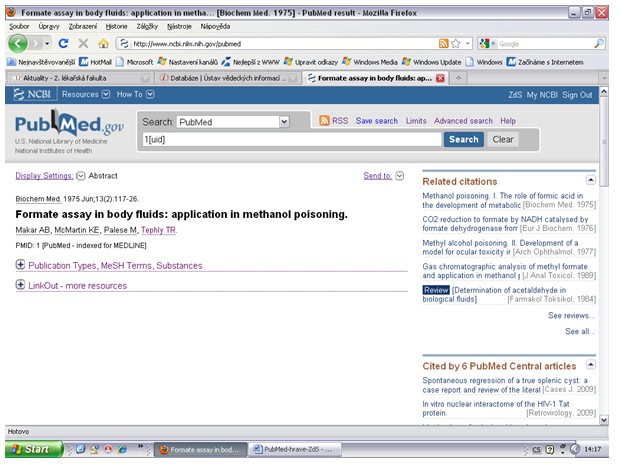The width and height of the screenshot is (622, 465).
Task: Focus the PubMed query field containing 1[uid]
Action: click(292, 140)
